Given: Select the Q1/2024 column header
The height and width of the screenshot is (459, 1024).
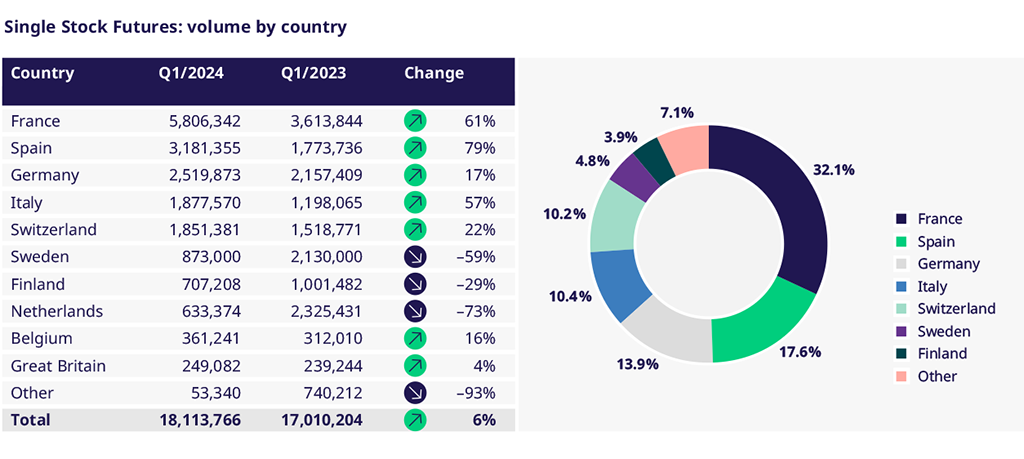Looking at the screenshot, I should click(191, 73).
